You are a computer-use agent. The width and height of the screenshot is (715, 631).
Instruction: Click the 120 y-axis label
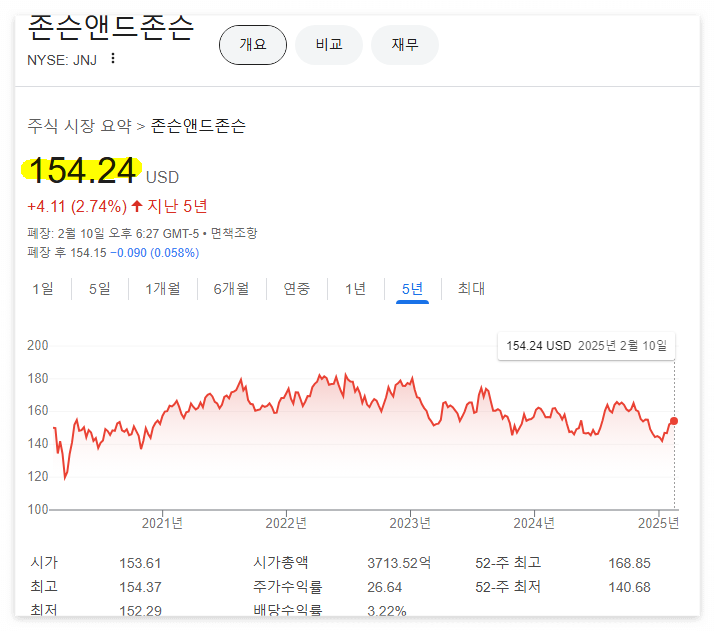coord(37,476)
